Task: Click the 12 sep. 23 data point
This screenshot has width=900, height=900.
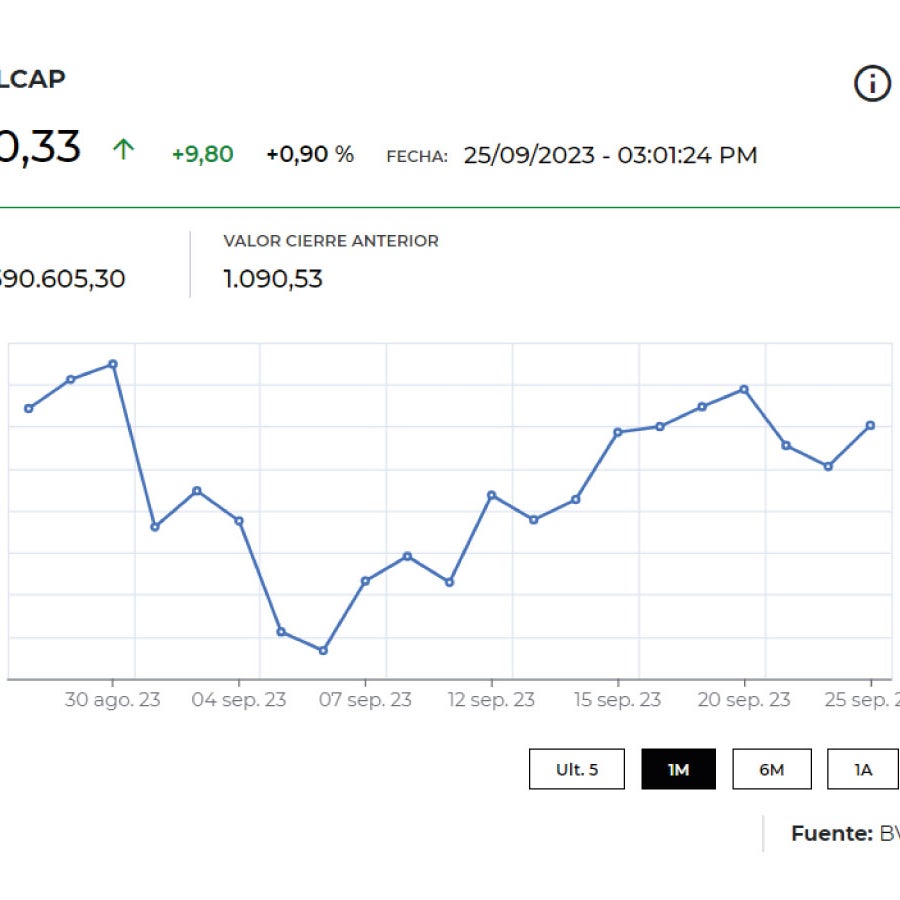Action: (491, 495)
